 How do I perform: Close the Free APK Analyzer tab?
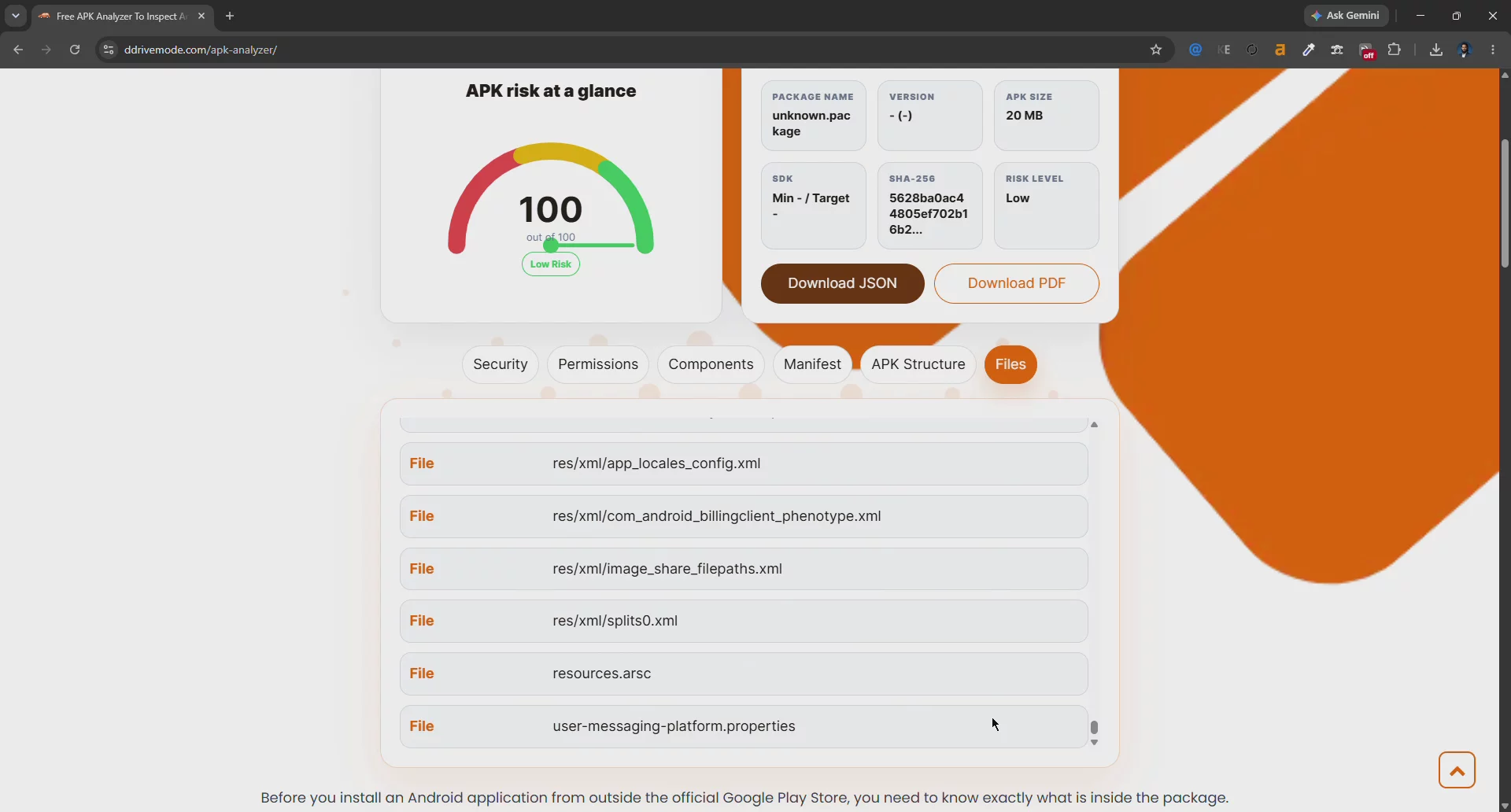201,16
